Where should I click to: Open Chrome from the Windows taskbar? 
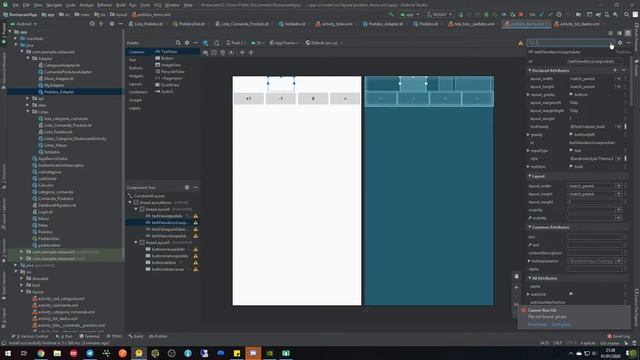[x=40, y=353]
